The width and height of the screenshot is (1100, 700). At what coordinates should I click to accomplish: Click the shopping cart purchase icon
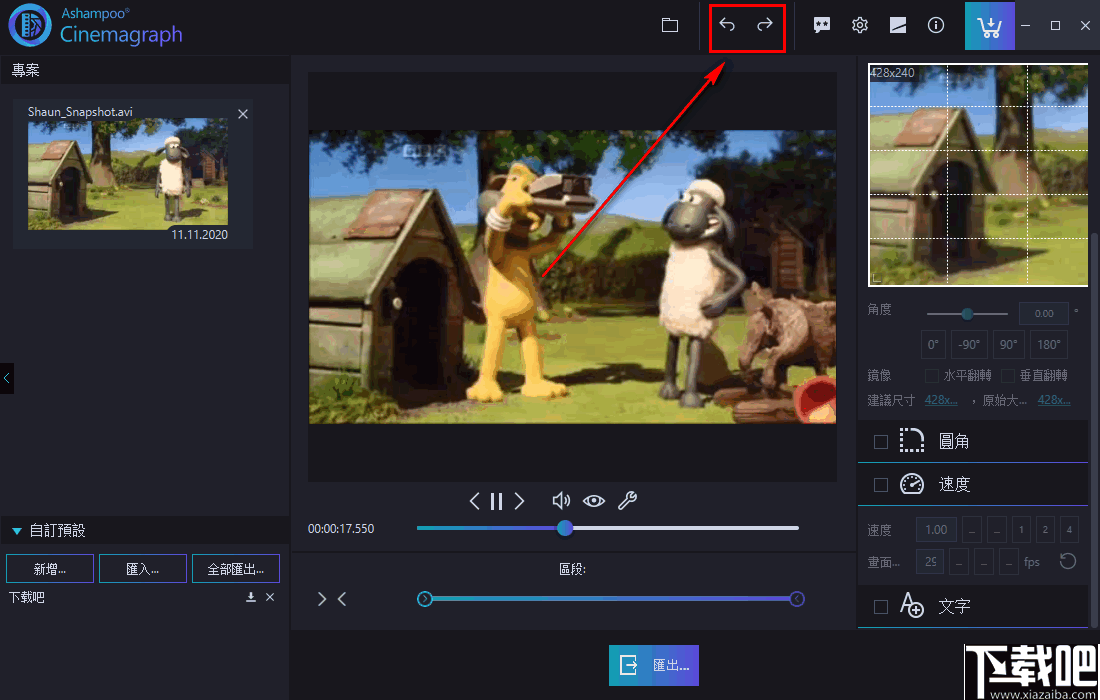pyautogui.click(x=989, y=26)
